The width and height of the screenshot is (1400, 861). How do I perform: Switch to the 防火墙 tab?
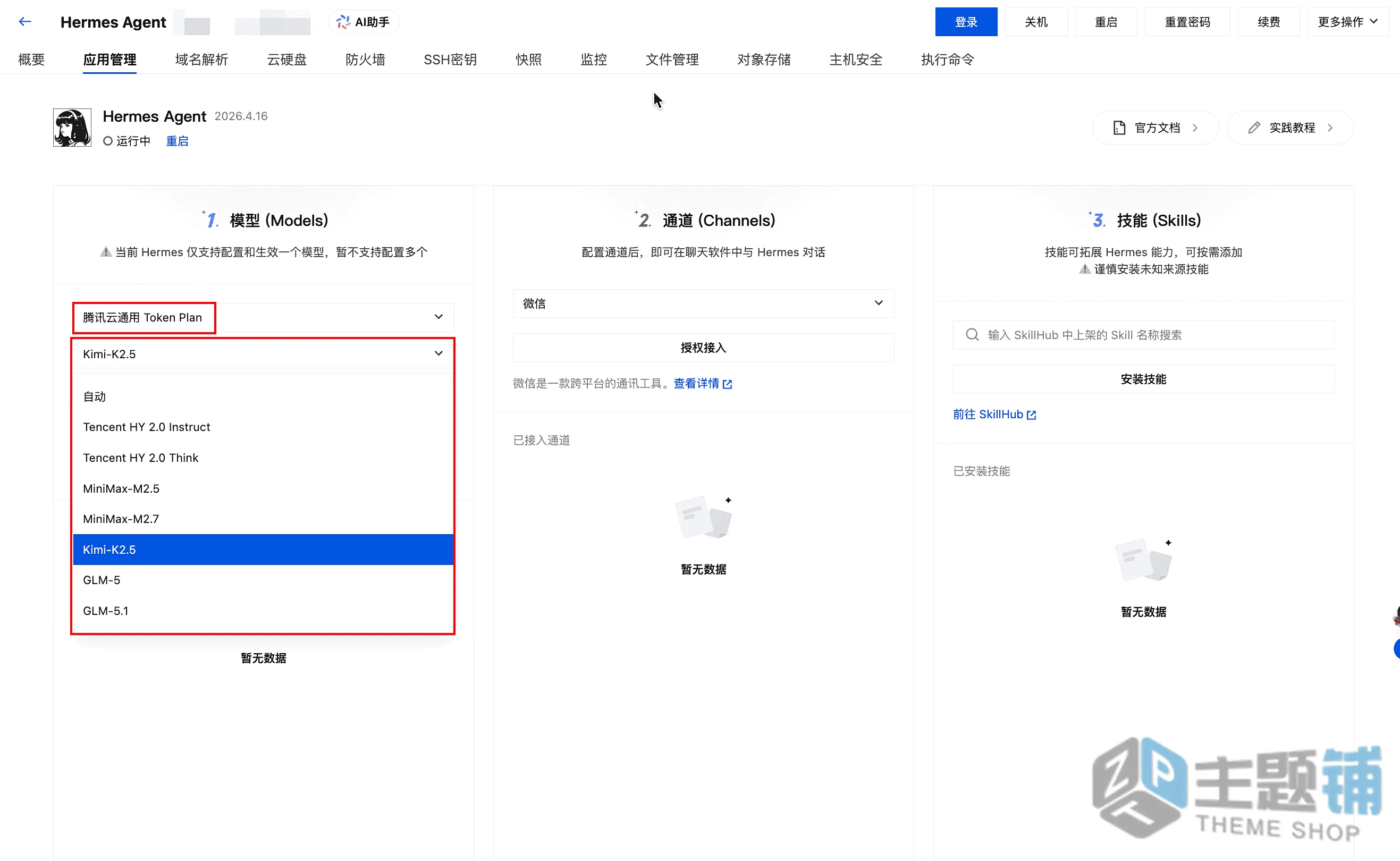click(x=365, y=59)
